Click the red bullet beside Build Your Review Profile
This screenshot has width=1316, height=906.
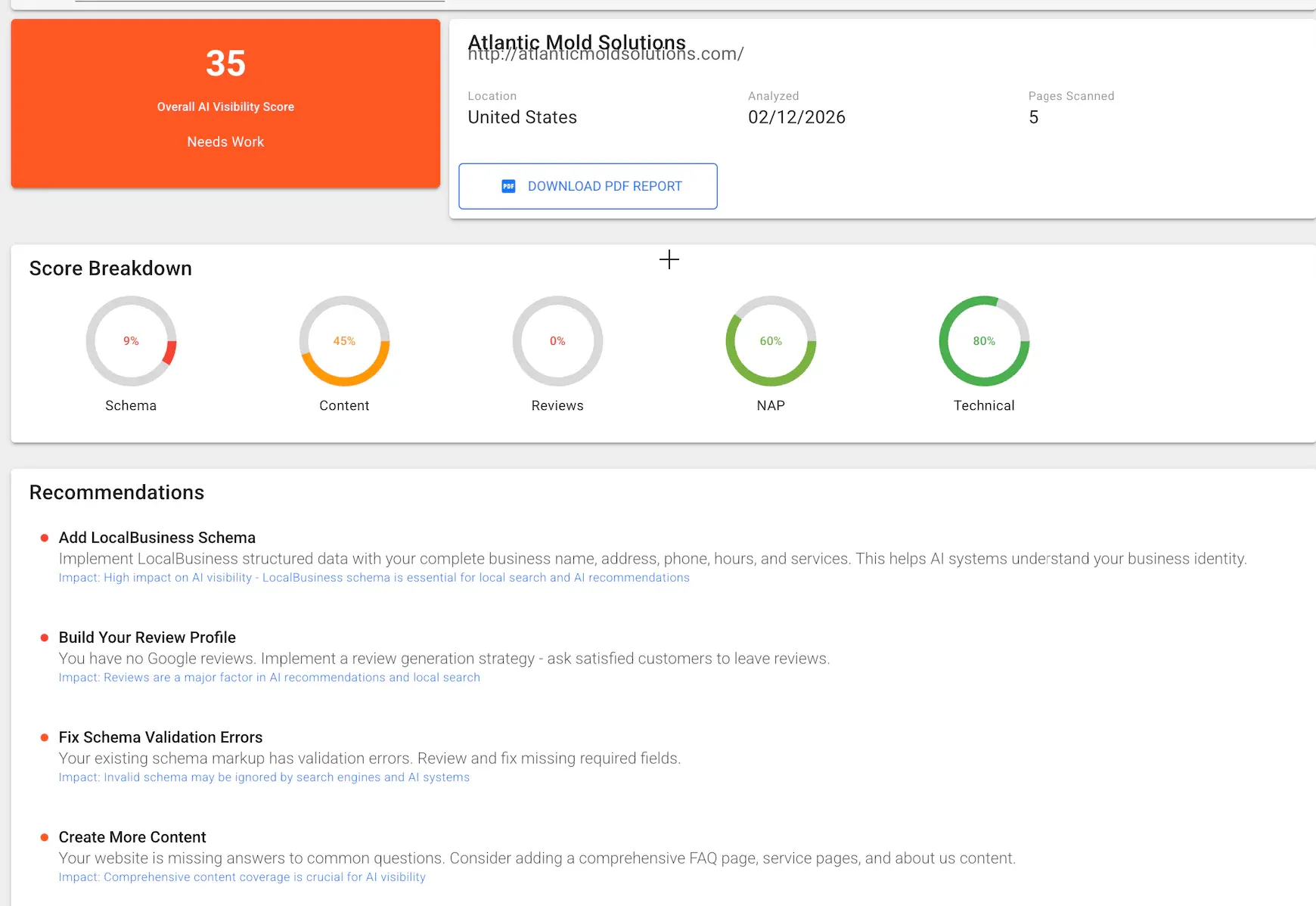pyautogui.click(x=45, y=638)
